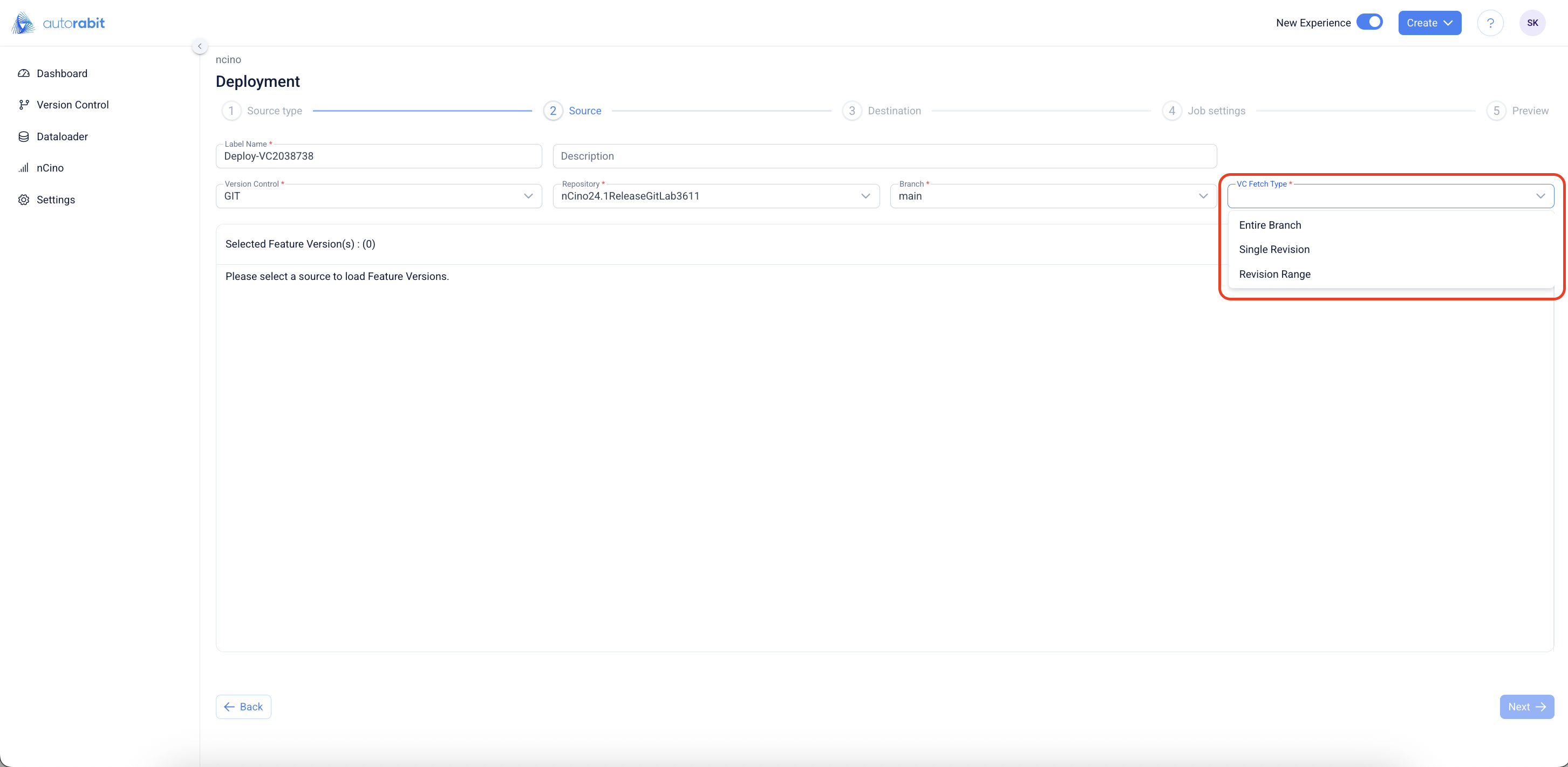
Task: Open the SK user avatar
Action: pos(1532,23)
